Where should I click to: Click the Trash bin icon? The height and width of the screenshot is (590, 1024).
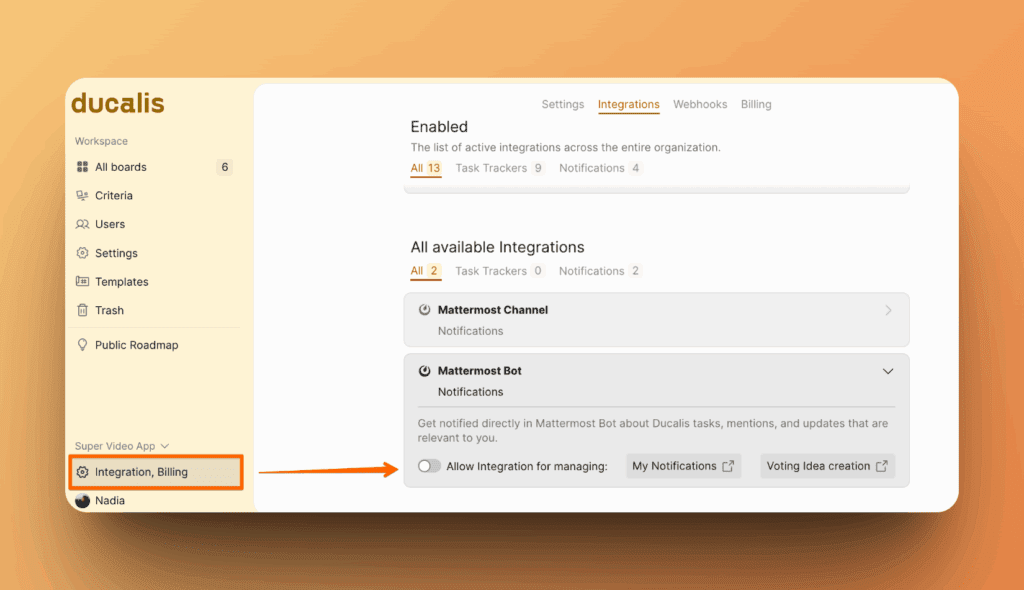pyautogui.click(x=83, y=310)
